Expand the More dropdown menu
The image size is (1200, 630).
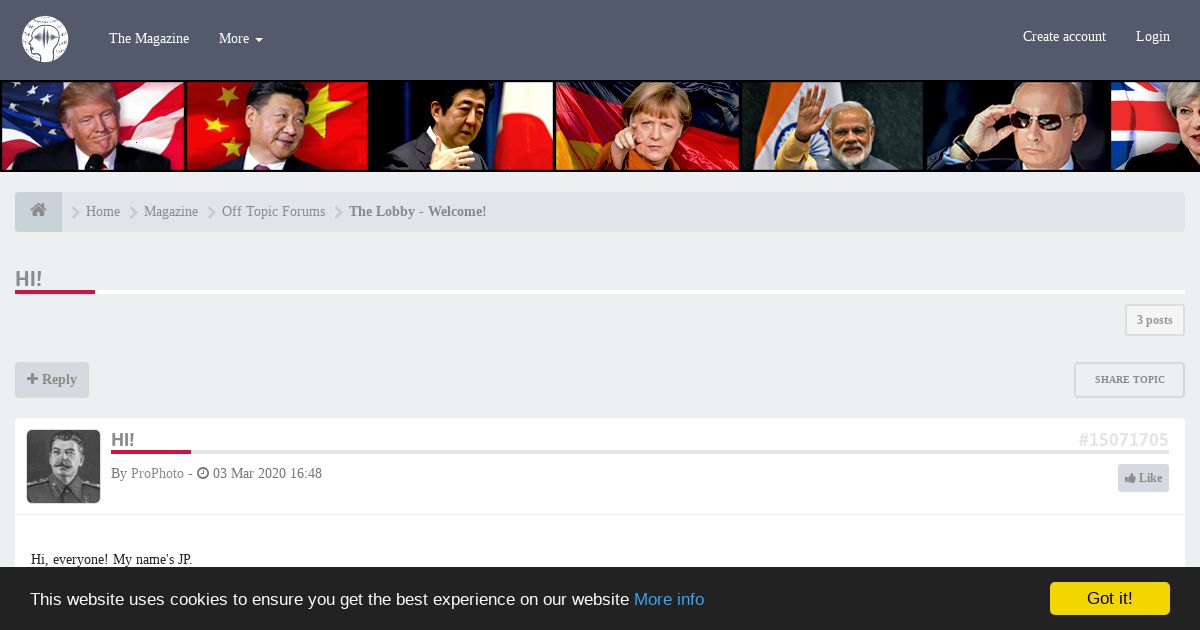point(241,38)
